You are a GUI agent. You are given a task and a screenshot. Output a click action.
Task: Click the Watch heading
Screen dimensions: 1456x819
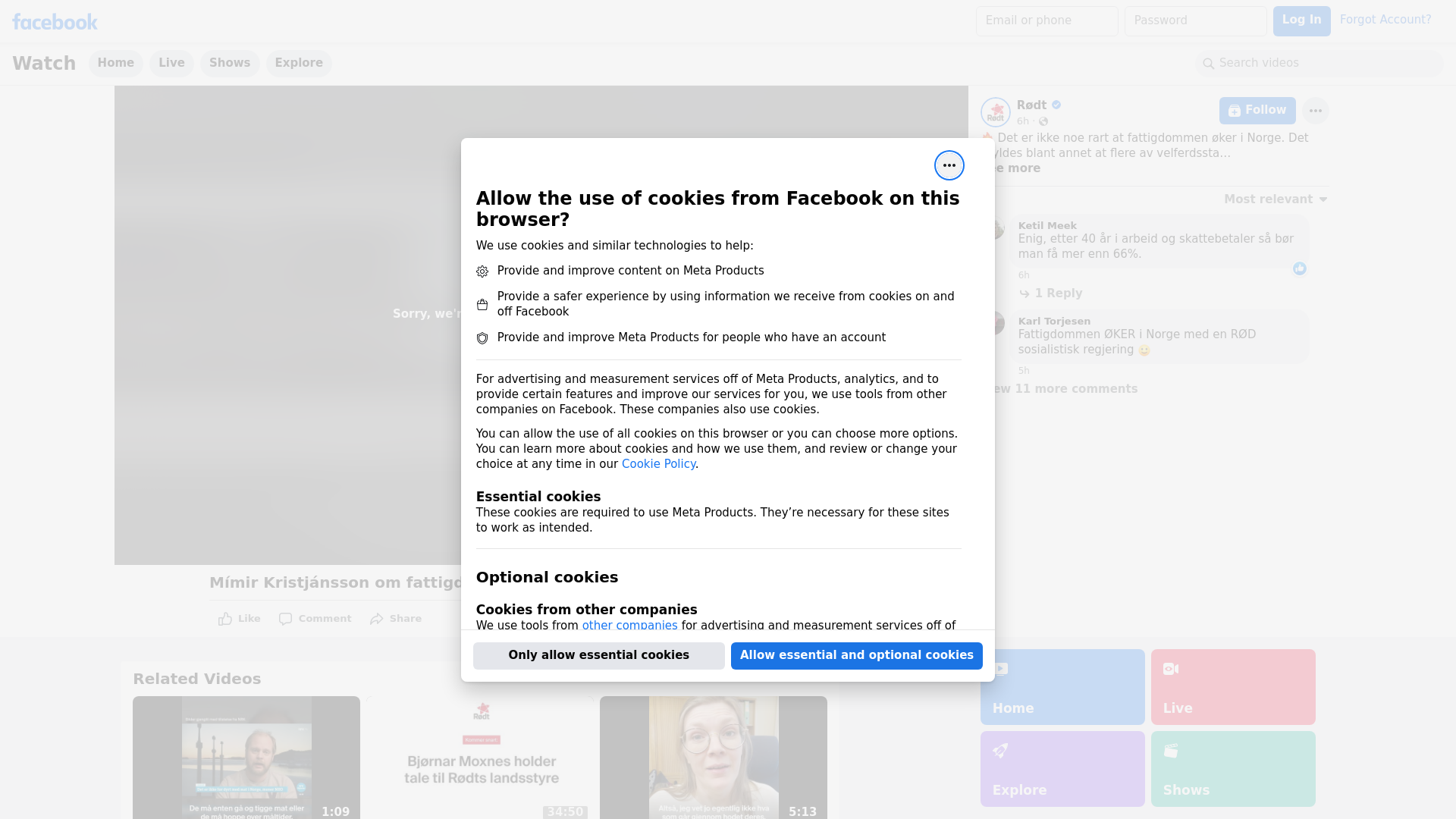tap(44, 64)
